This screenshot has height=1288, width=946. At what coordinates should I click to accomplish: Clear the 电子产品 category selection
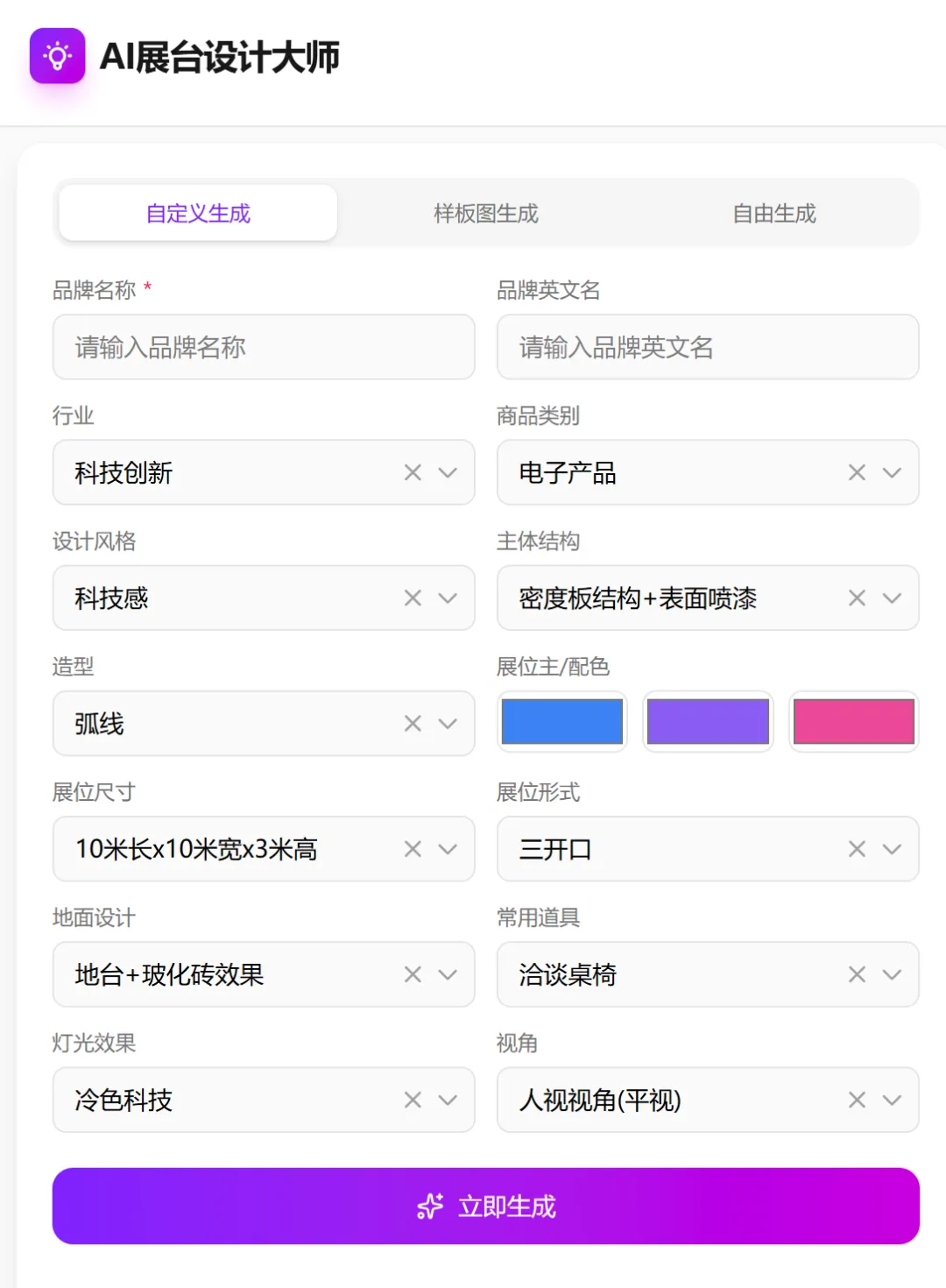click(x=857, y=473)
